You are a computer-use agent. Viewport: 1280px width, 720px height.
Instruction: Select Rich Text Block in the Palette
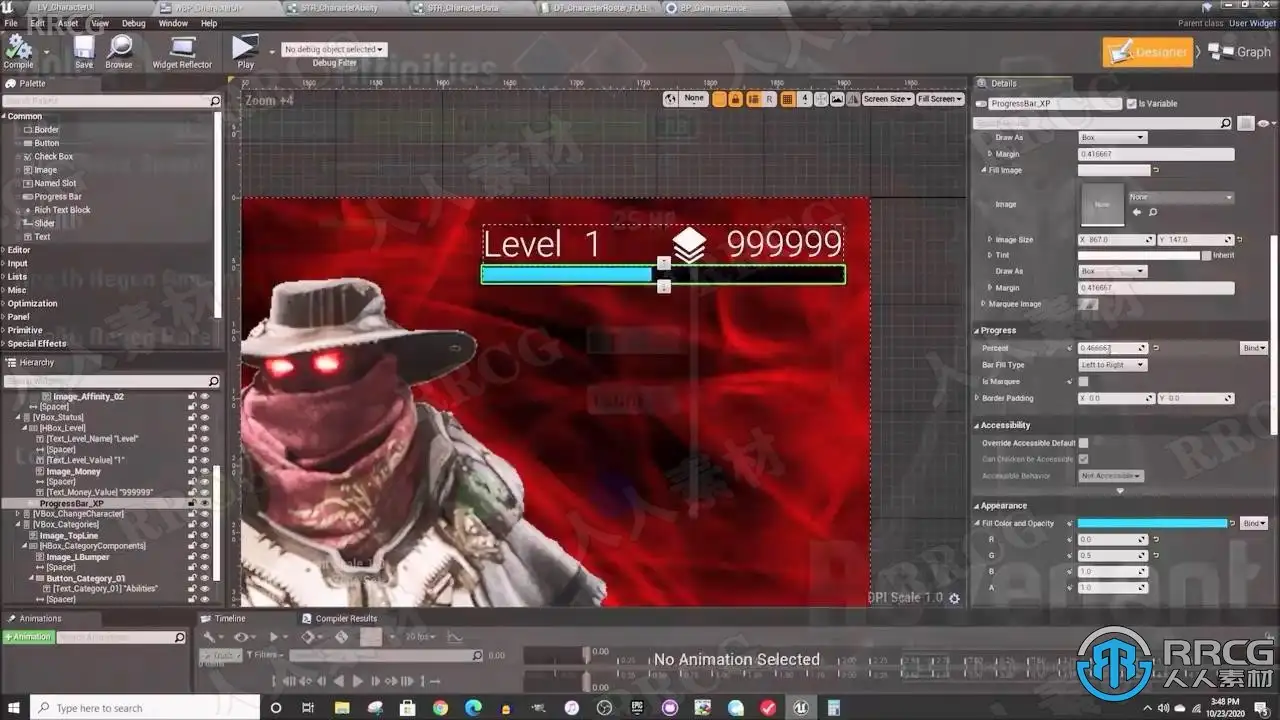(62, 210)
